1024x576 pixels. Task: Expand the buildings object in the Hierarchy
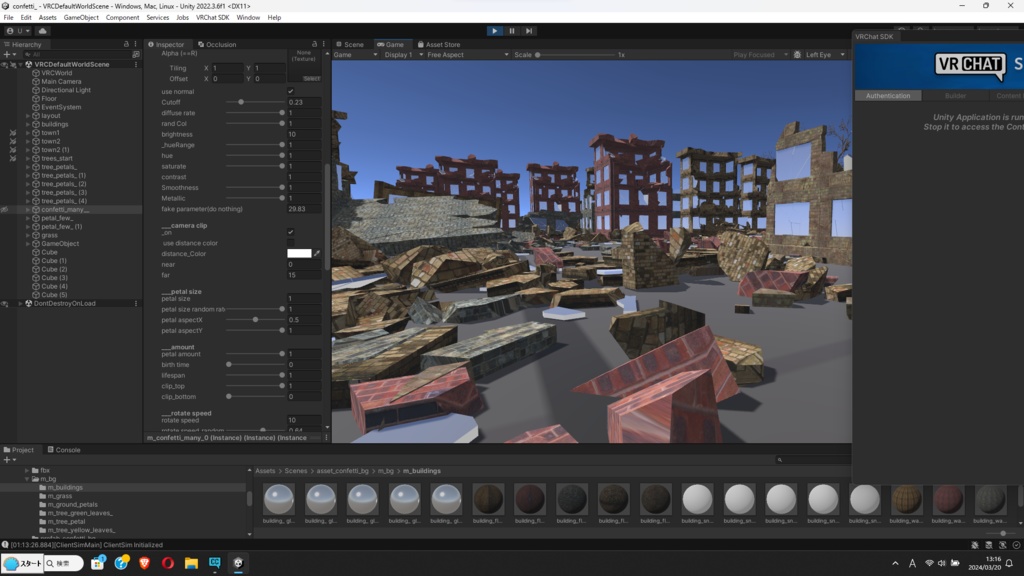tap(27, 124)
